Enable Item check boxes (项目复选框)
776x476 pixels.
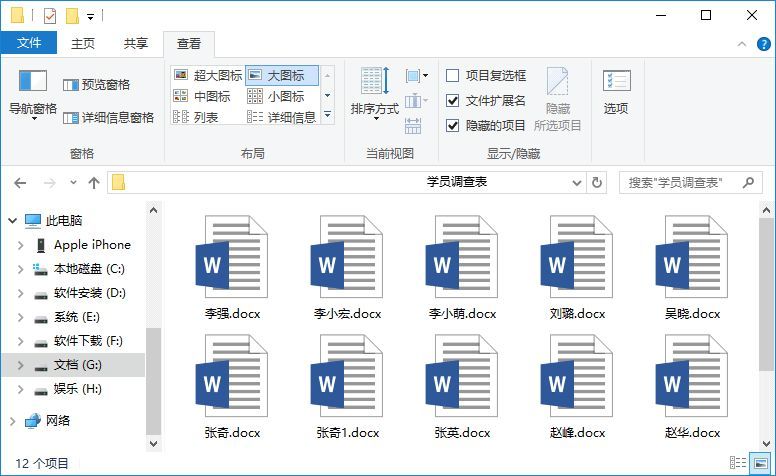(452, 76)
